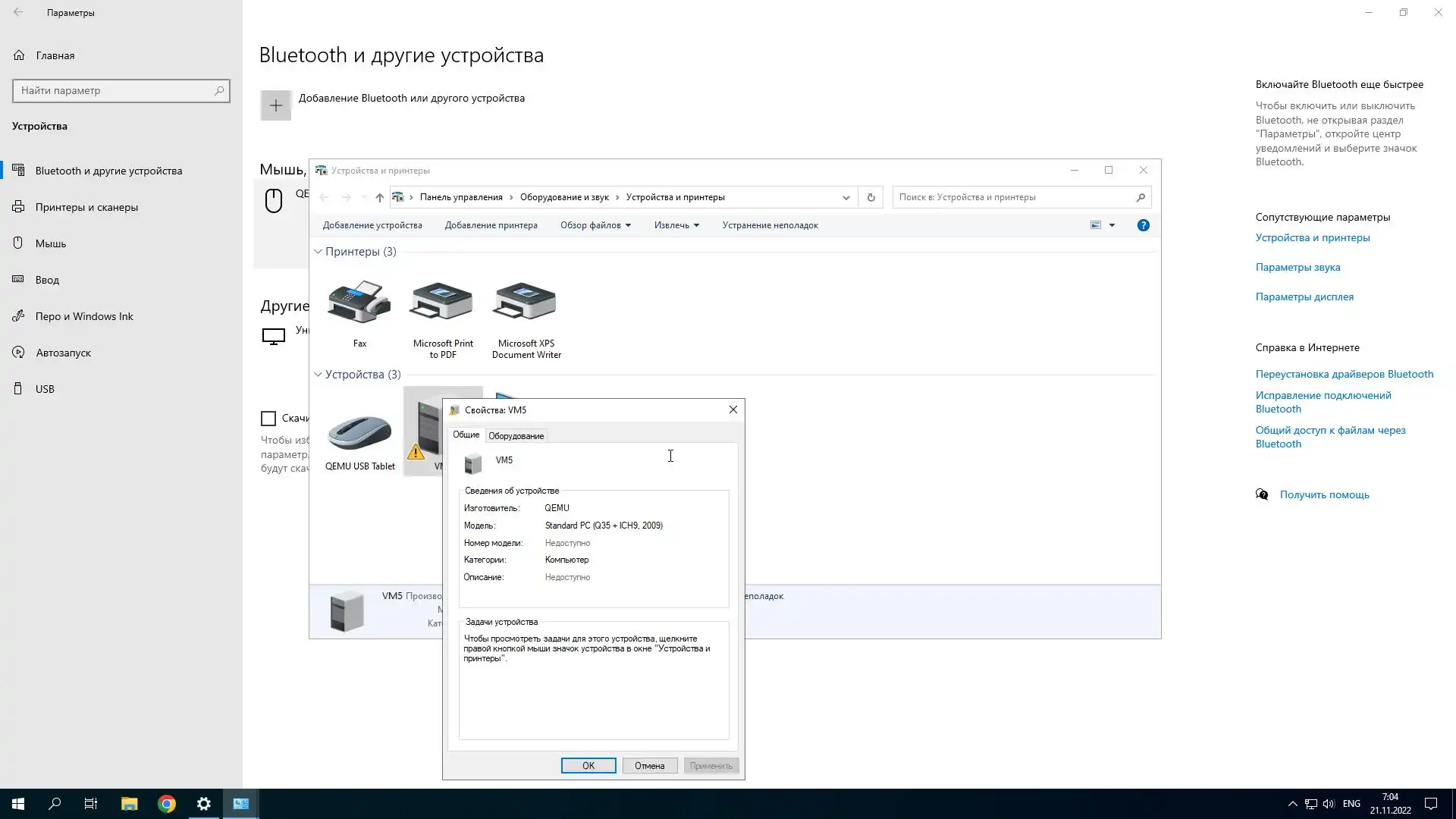Viewport: 1456px width, 819px height.
Task: Click the Найти параметр search field
Action: point(114,91)
